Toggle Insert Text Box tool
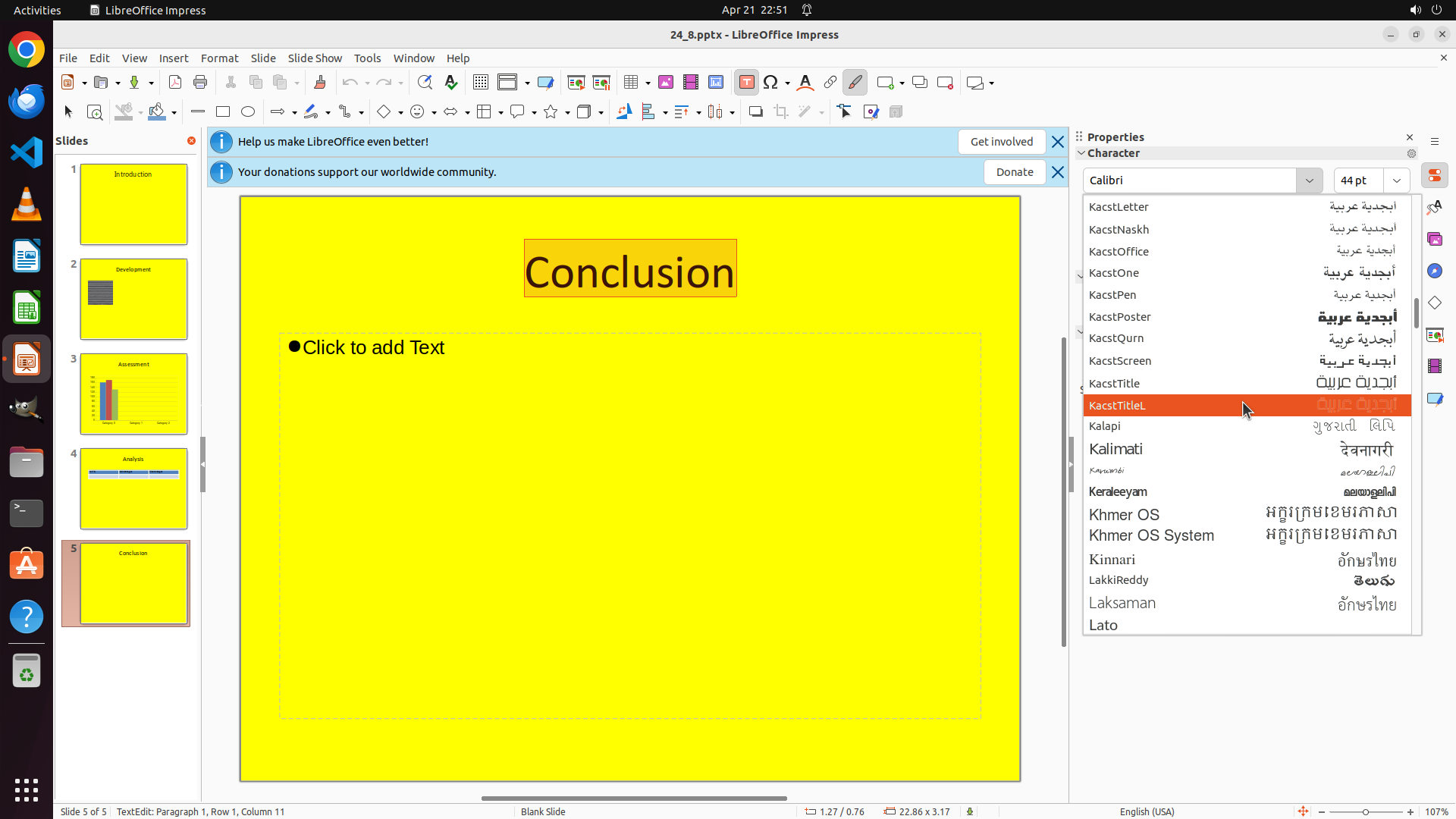This screenshot has width=1456, height=819. tap(746, 83)
